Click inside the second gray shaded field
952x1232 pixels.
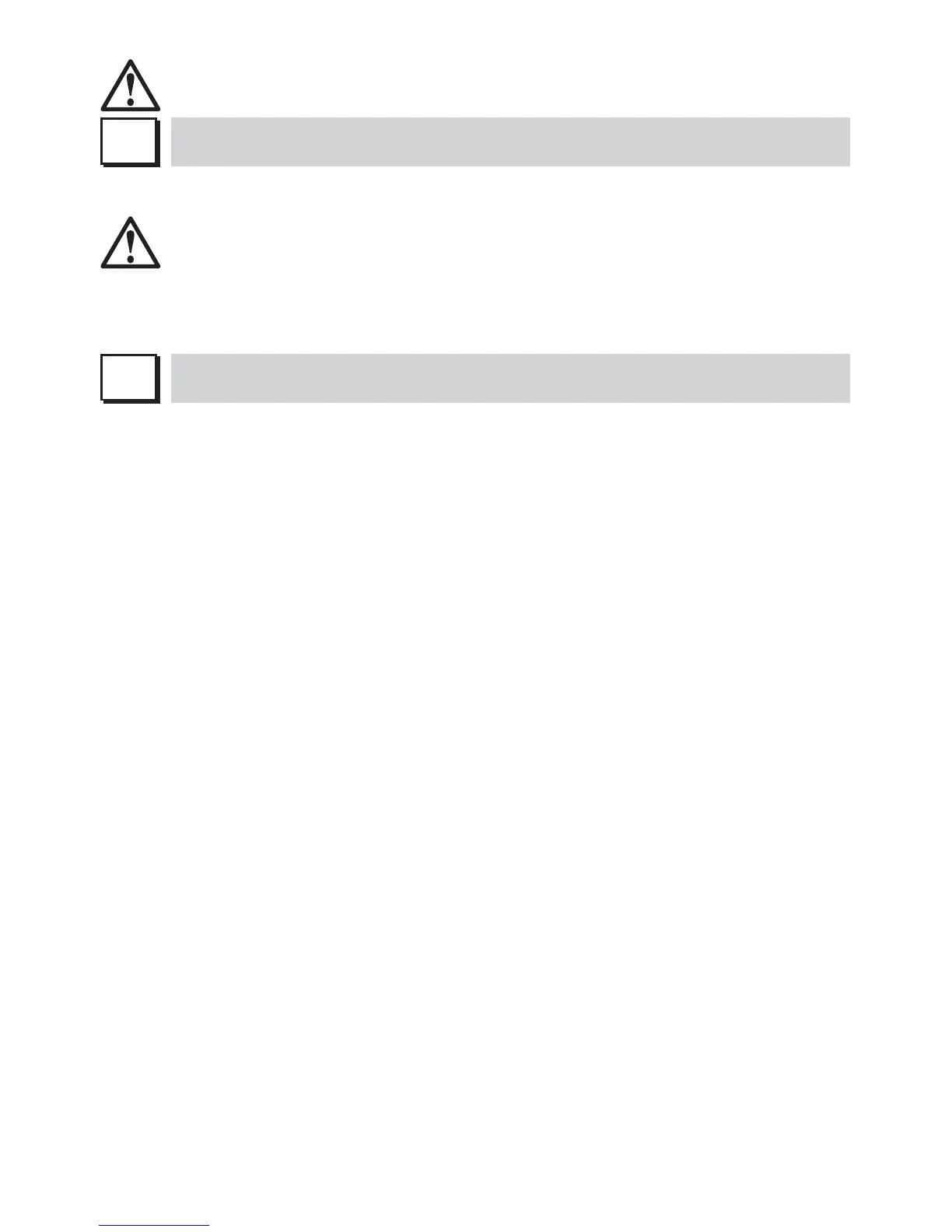tap(510, 378)
